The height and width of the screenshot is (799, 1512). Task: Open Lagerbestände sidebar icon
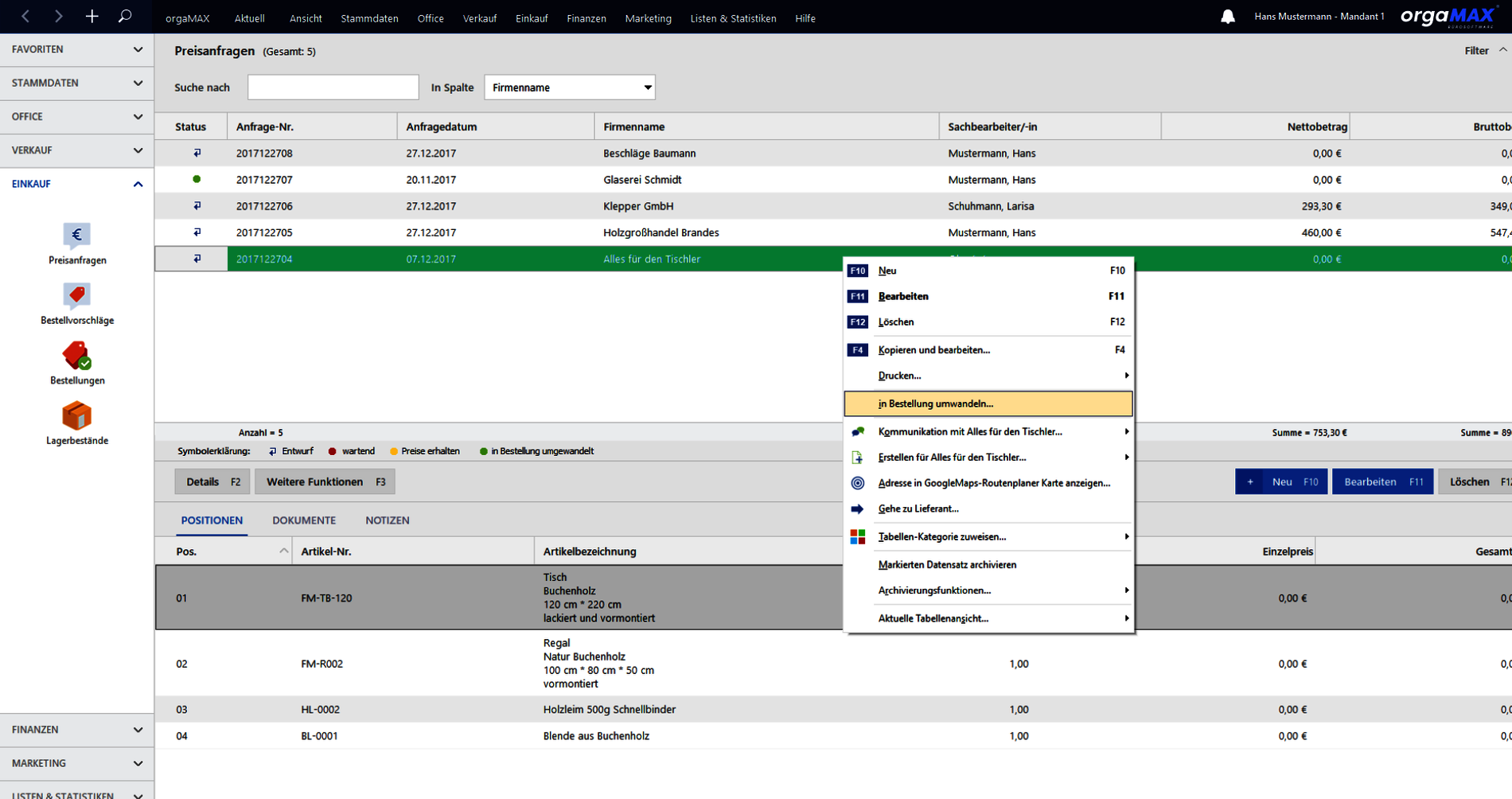pyautogui.click(x=77, y=423)
